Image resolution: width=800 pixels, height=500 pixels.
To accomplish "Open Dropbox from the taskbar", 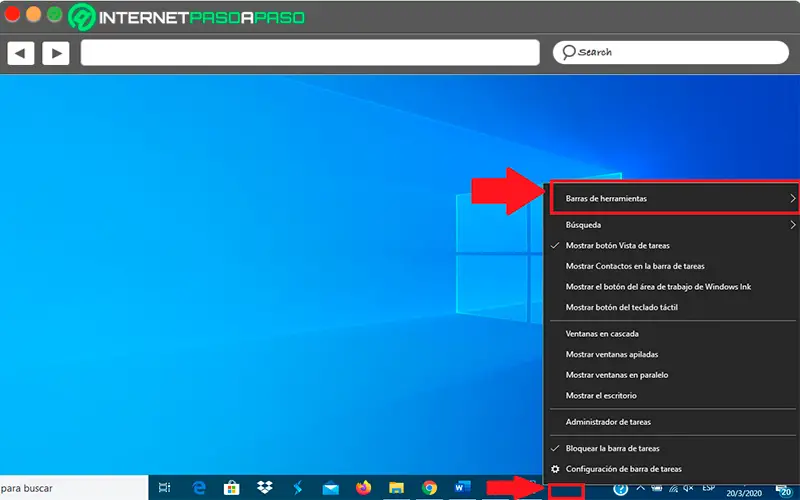I will coord(264,488).
